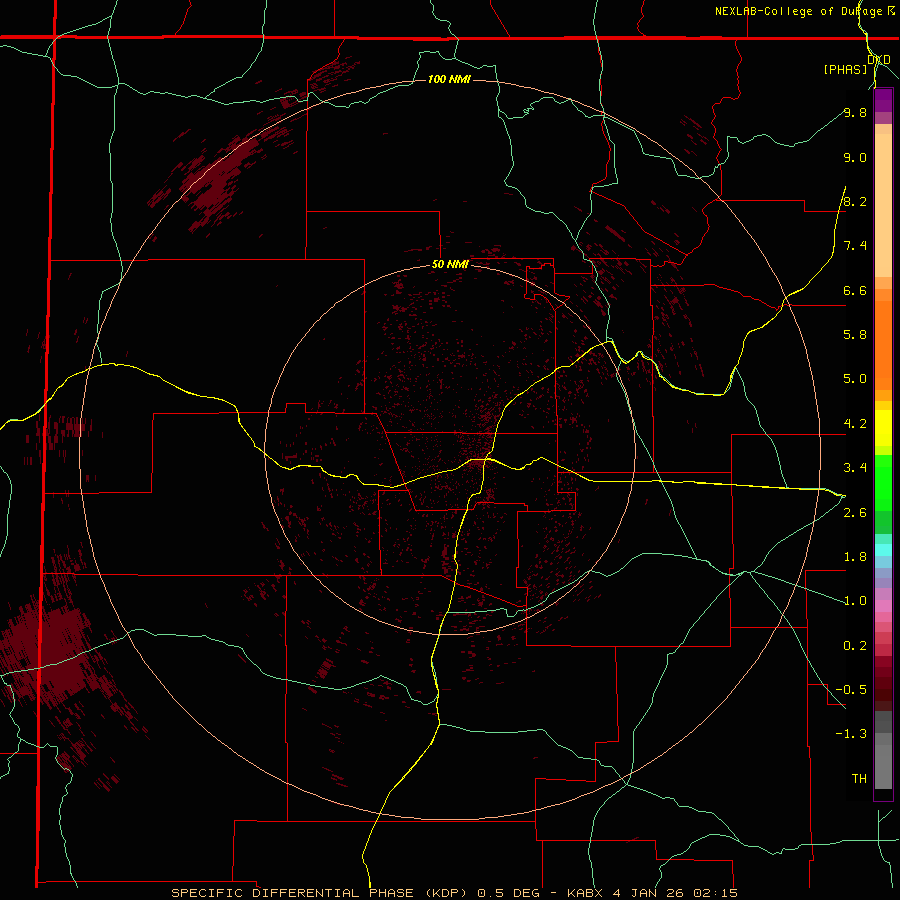Viewport: 900px width, 900px height.
Task: Click the bright green segment of color bar
Action: [883, 482]
